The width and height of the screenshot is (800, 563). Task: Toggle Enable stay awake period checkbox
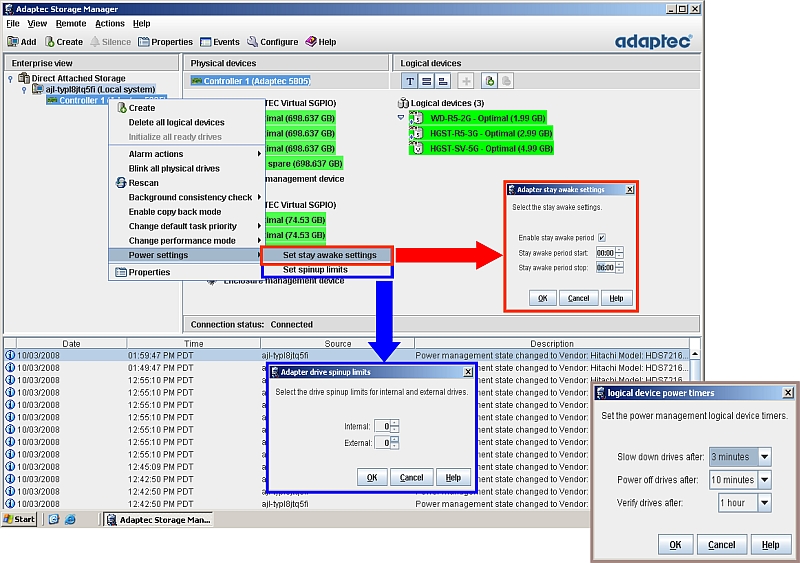pos(602,238)
